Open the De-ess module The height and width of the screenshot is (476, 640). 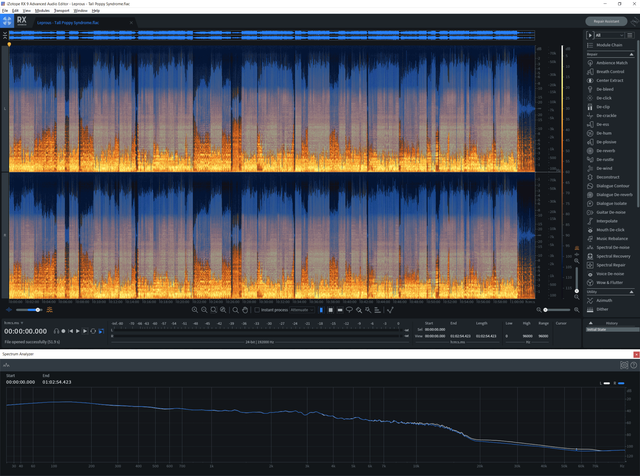598,125
